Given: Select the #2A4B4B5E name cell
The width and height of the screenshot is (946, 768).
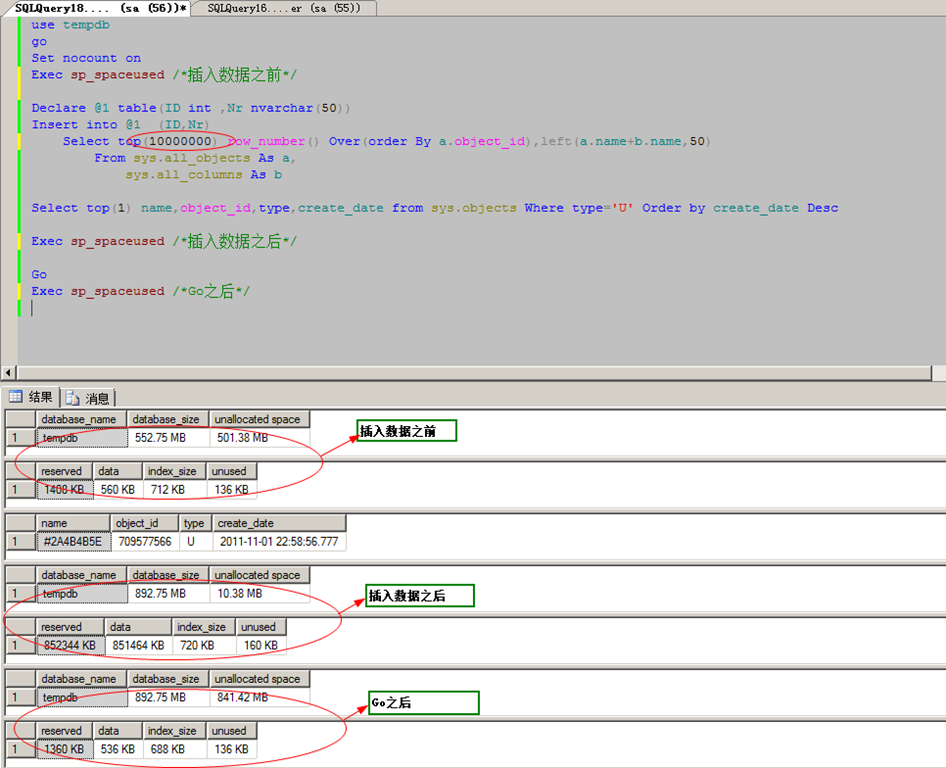Looking at the screenshot, I should coord(73,542).
